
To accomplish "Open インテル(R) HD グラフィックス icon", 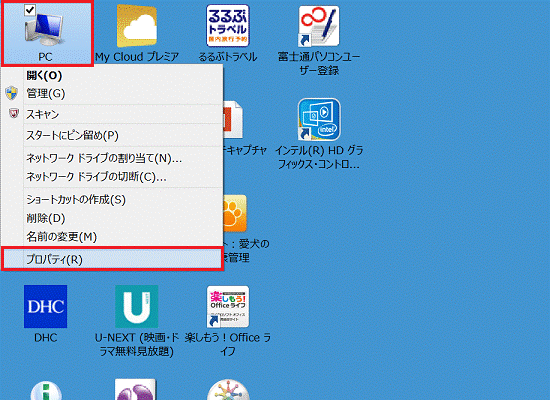I will (x=319, y=119).
